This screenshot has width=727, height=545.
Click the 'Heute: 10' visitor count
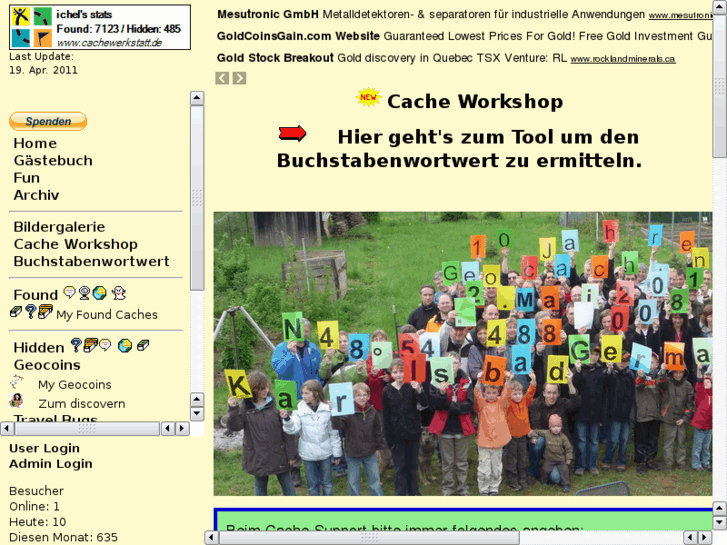[38, 522]
